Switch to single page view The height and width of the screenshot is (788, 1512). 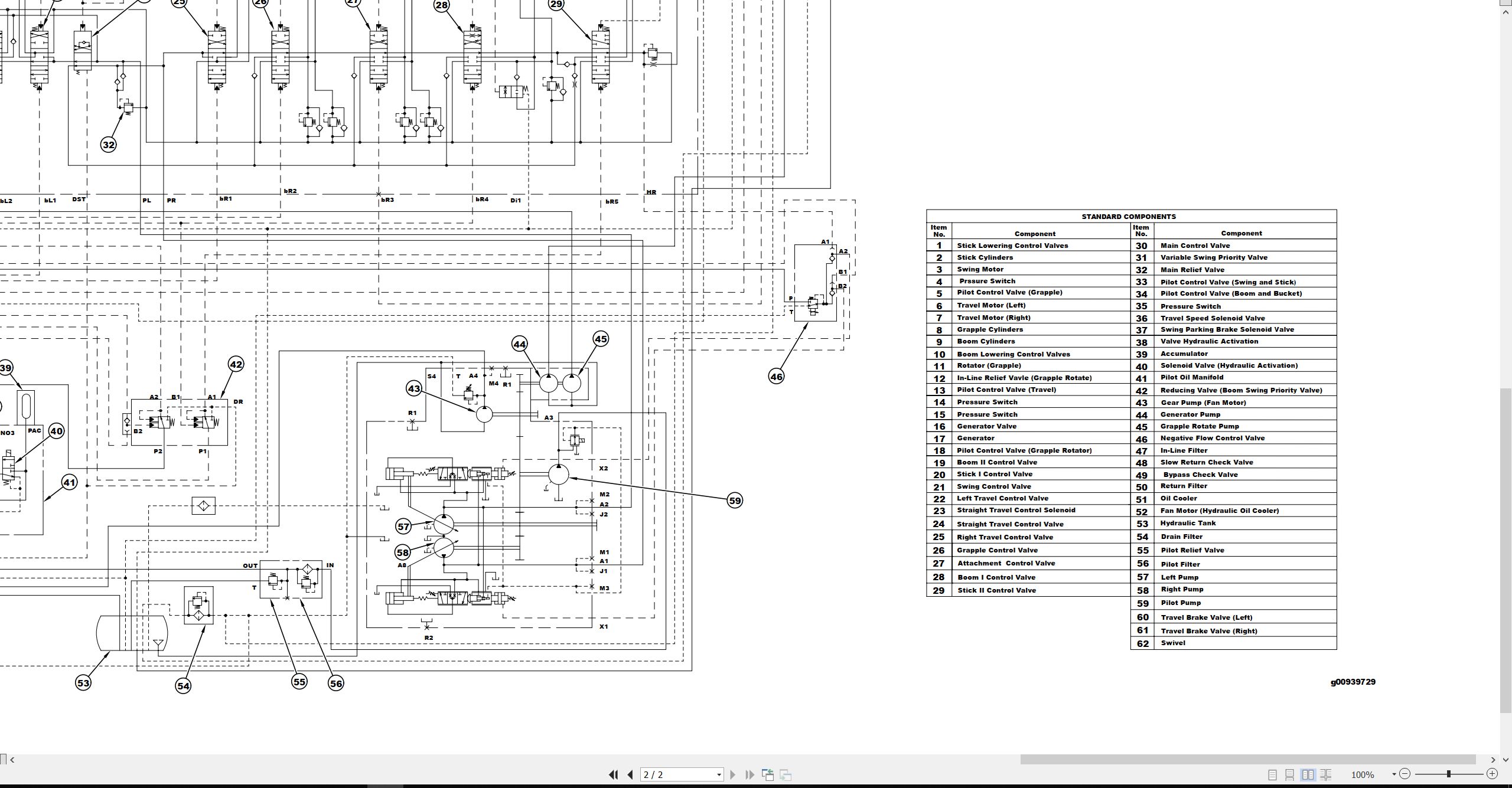1273,774
